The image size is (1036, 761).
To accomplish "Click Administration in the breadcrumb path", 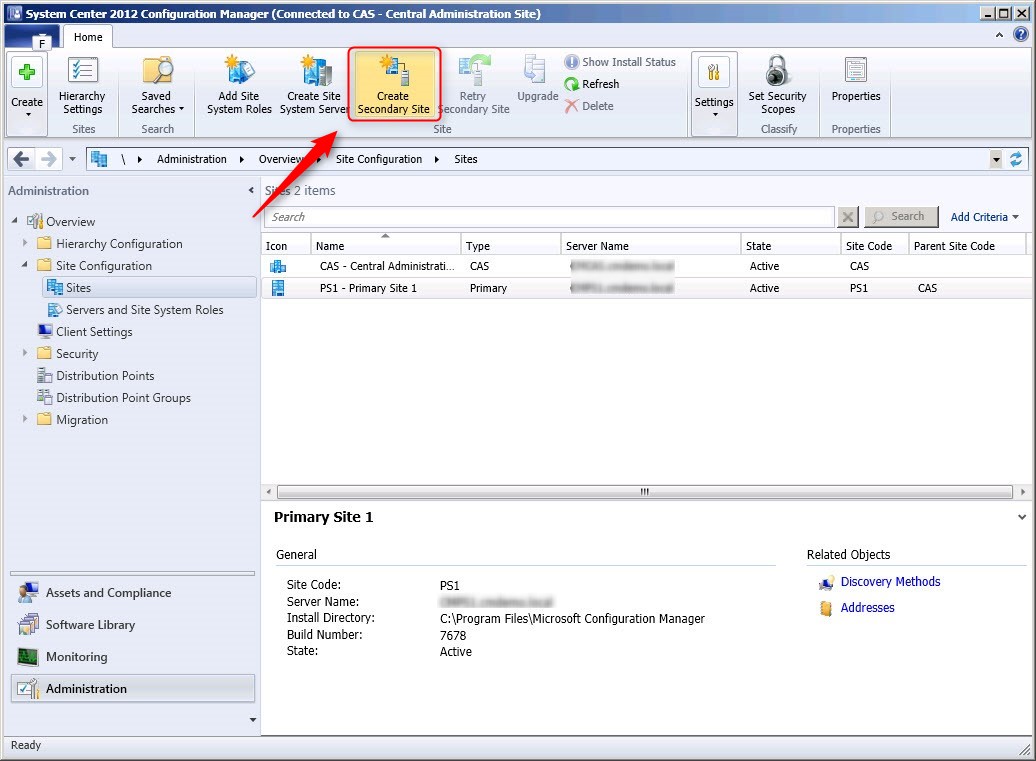I will (x=192, y=159).
